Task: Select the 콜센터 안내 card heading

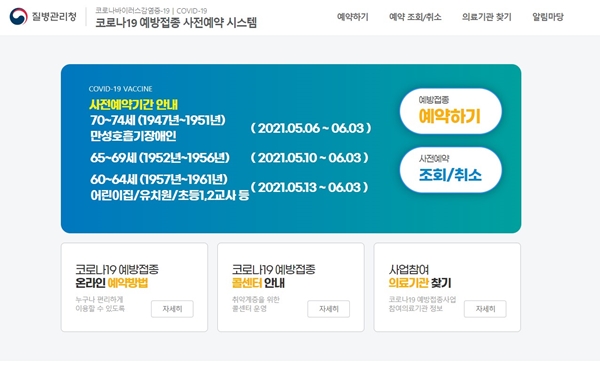Action: click(273, 276)
